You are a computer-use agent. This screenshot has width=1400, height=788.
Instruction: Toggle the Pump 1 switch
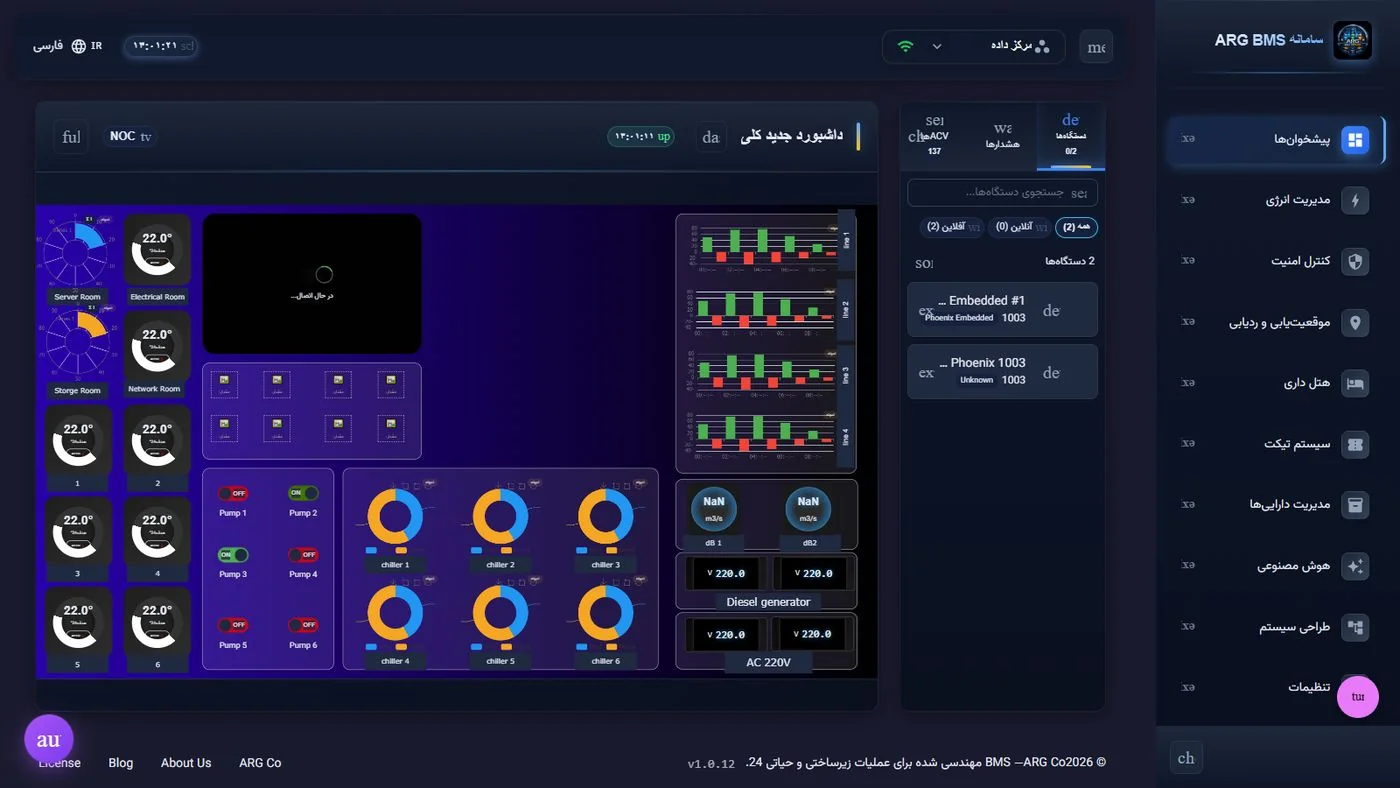[x=232, y=493]
